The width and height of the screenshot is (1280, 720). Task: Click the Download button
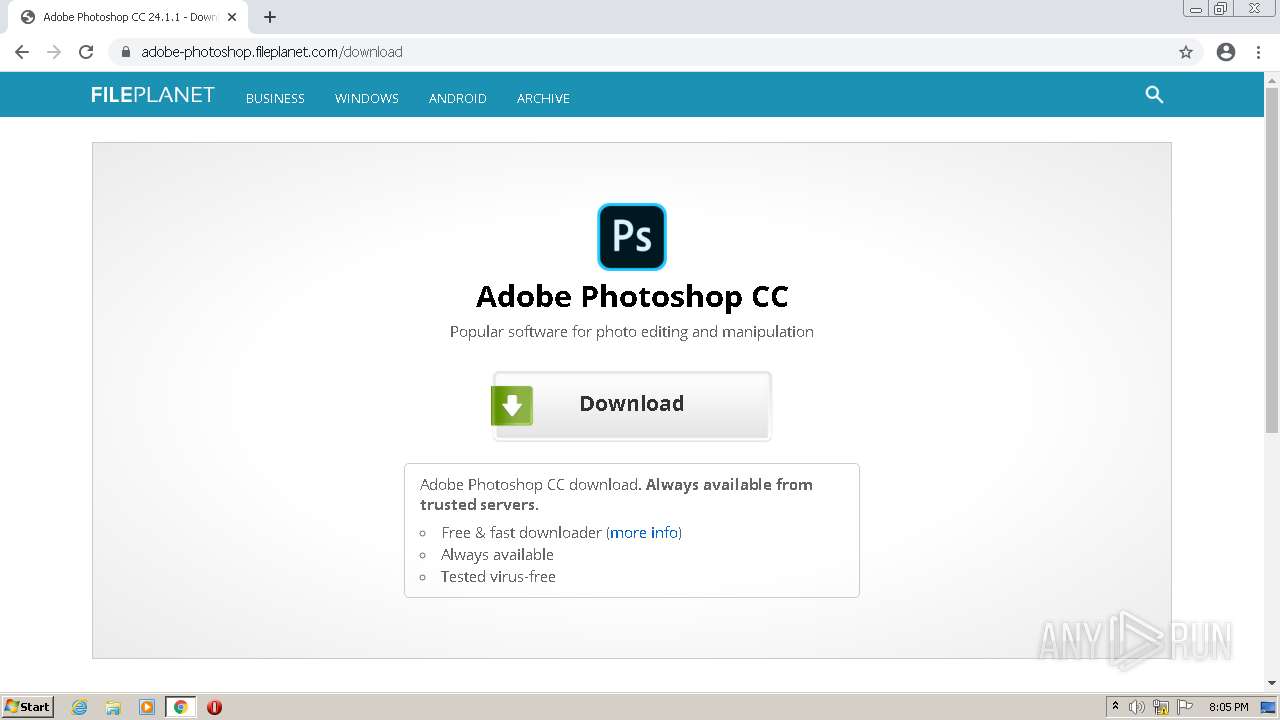click(632, 405)
